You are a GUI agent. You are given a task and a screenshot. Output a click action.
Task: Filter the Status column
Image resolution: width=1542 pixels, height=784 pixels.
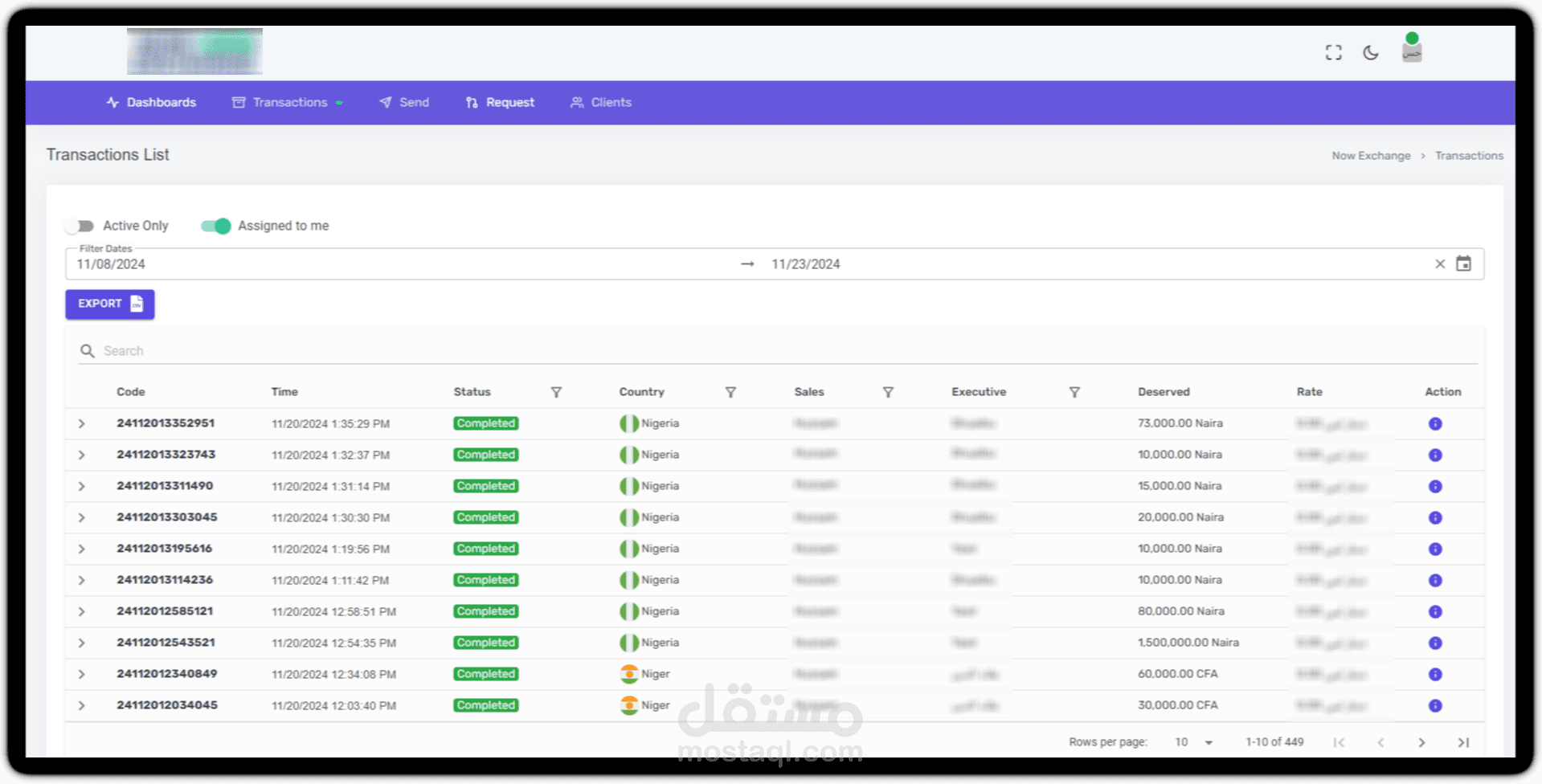(x=556, y=392)
